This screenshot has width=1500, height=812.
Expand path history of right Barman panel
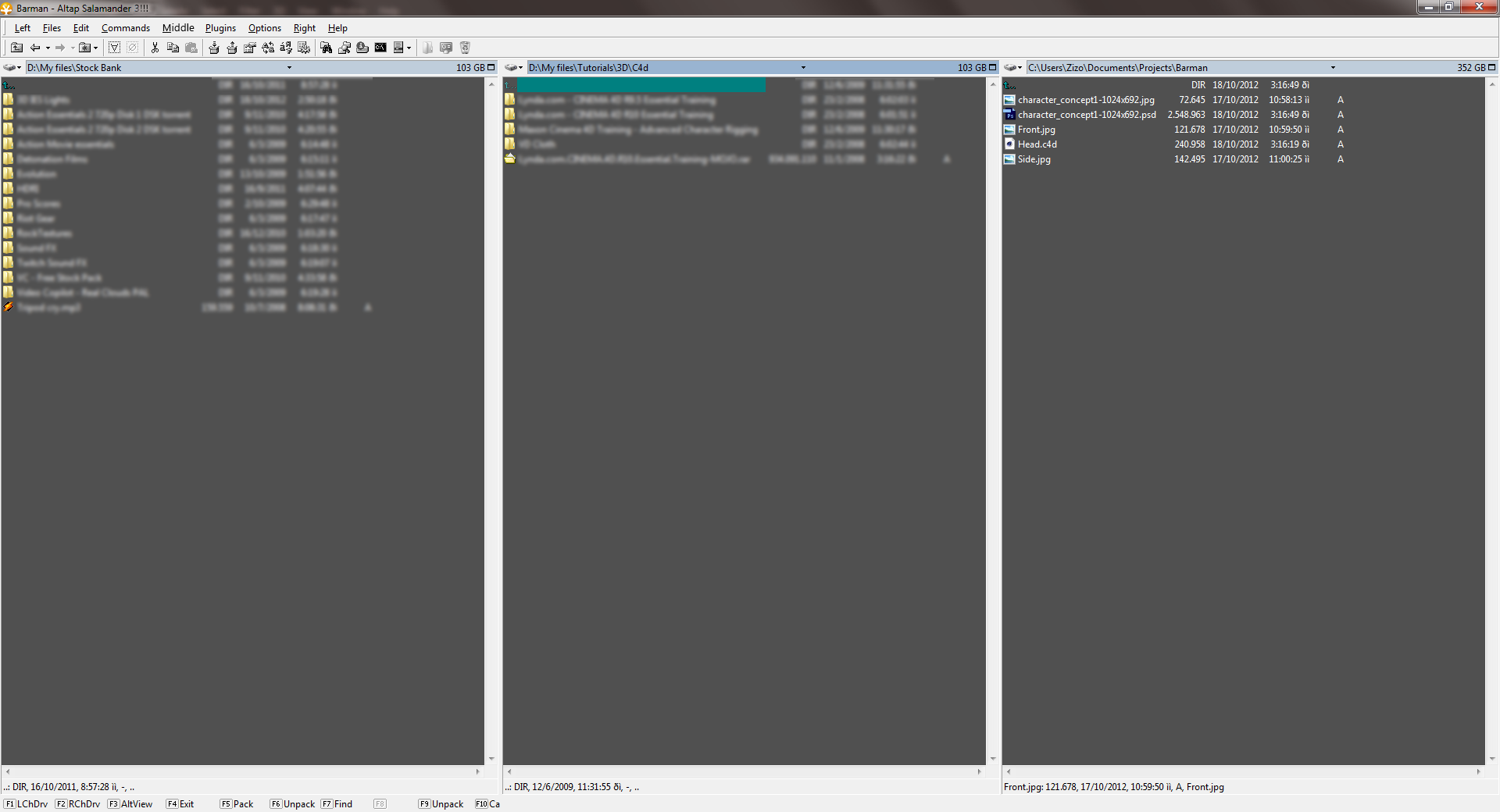[x=1333, y=67]
